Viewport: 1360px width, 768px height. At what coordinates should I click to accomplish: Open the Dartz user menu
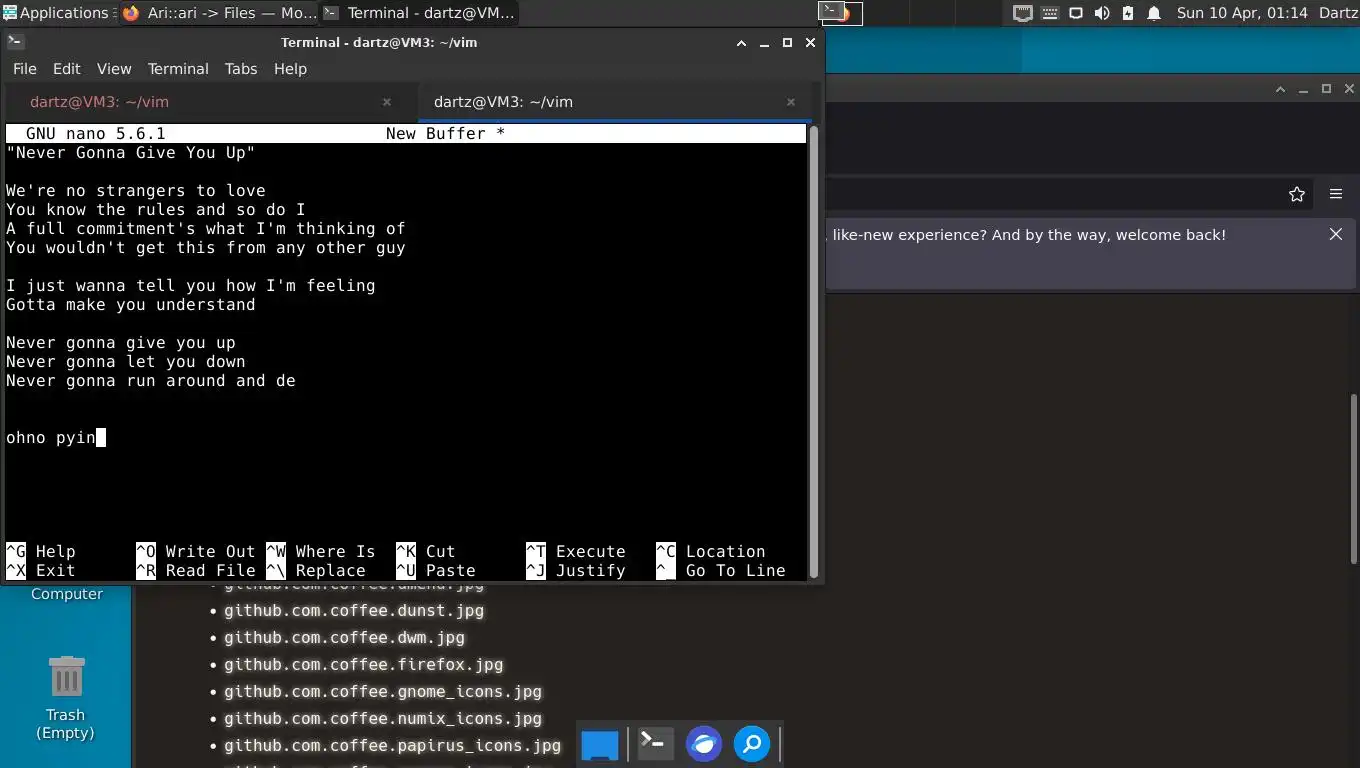(x=1338, y=13)
